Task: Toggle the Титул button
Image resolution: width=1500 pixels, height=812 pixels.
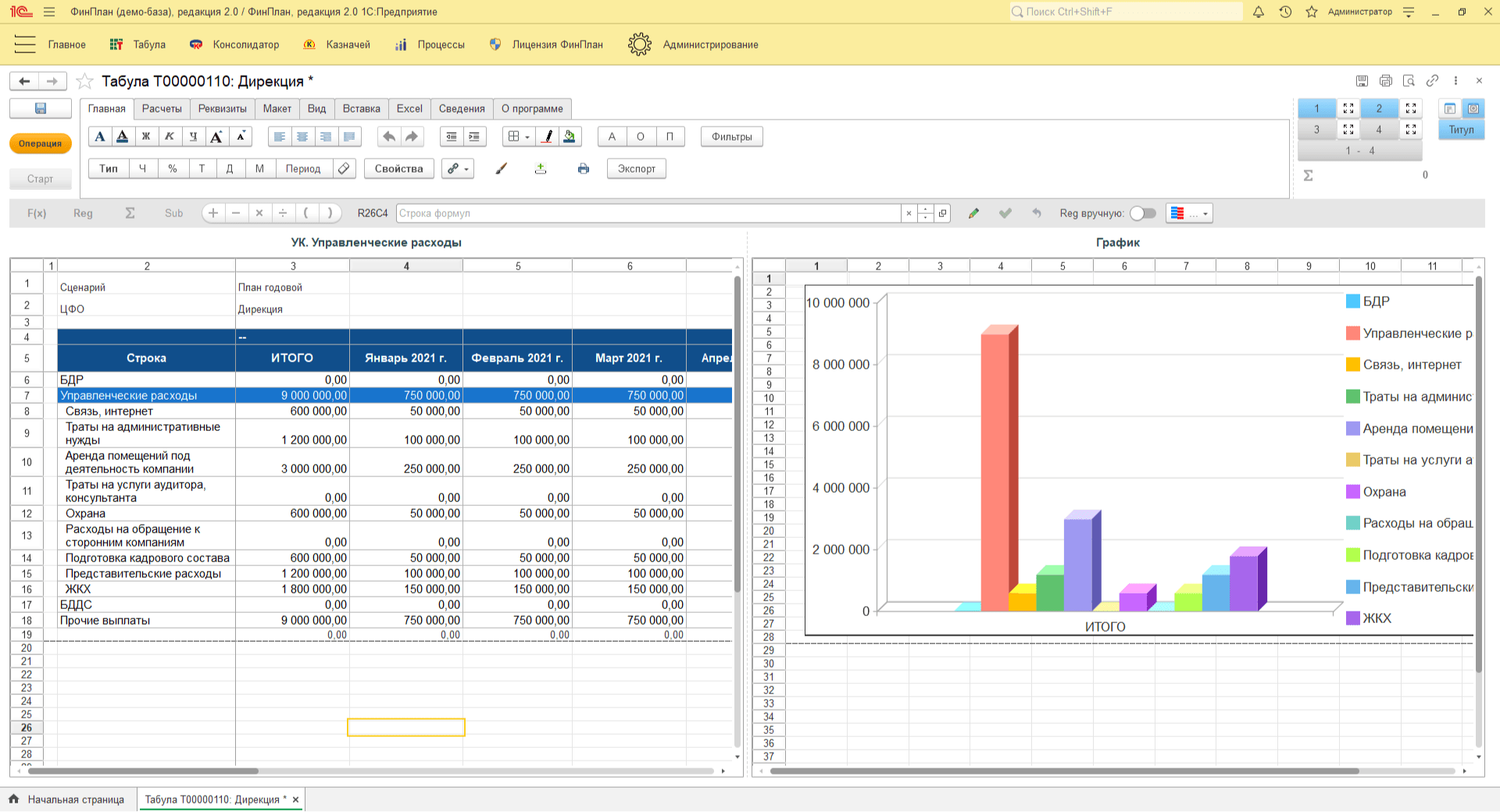Action: pos(1461,130)
